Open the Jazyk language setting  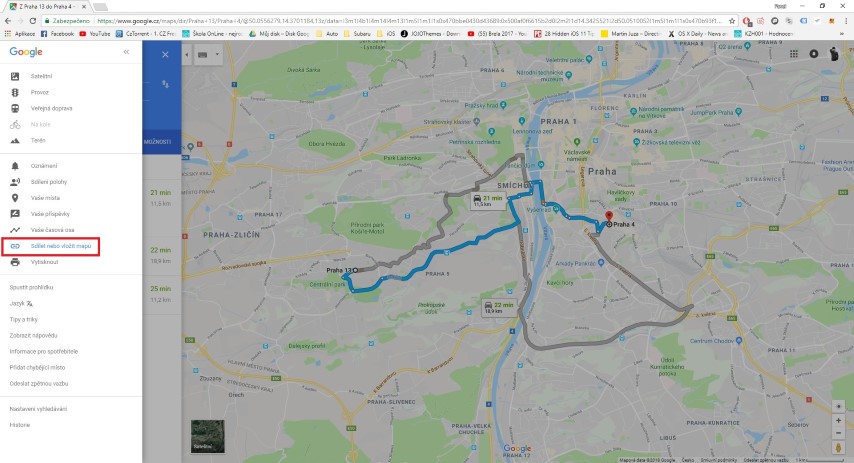click(21, 303)
